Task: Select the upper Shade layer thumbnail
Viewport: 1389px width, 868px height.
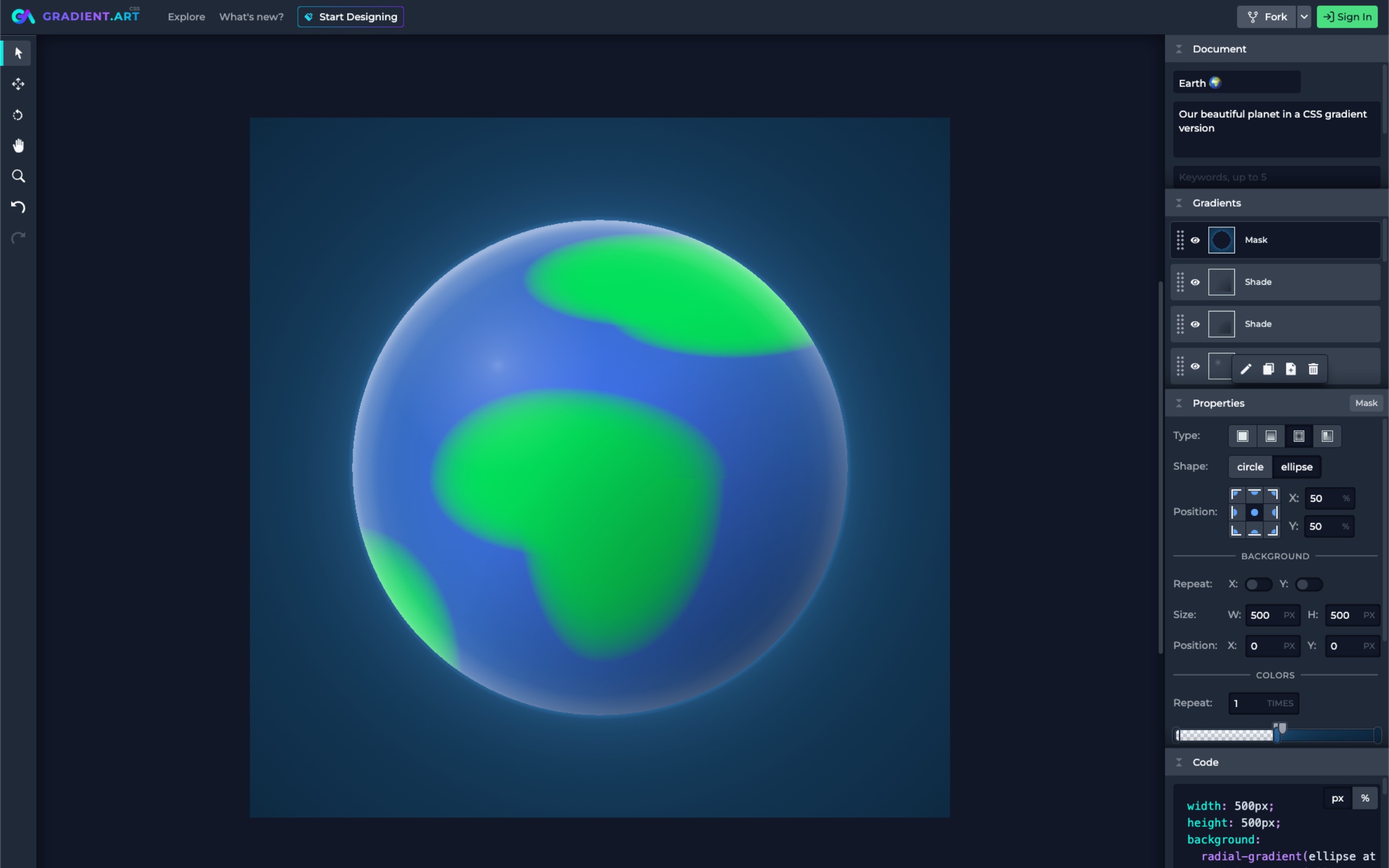Action: tap(1221, 282)
